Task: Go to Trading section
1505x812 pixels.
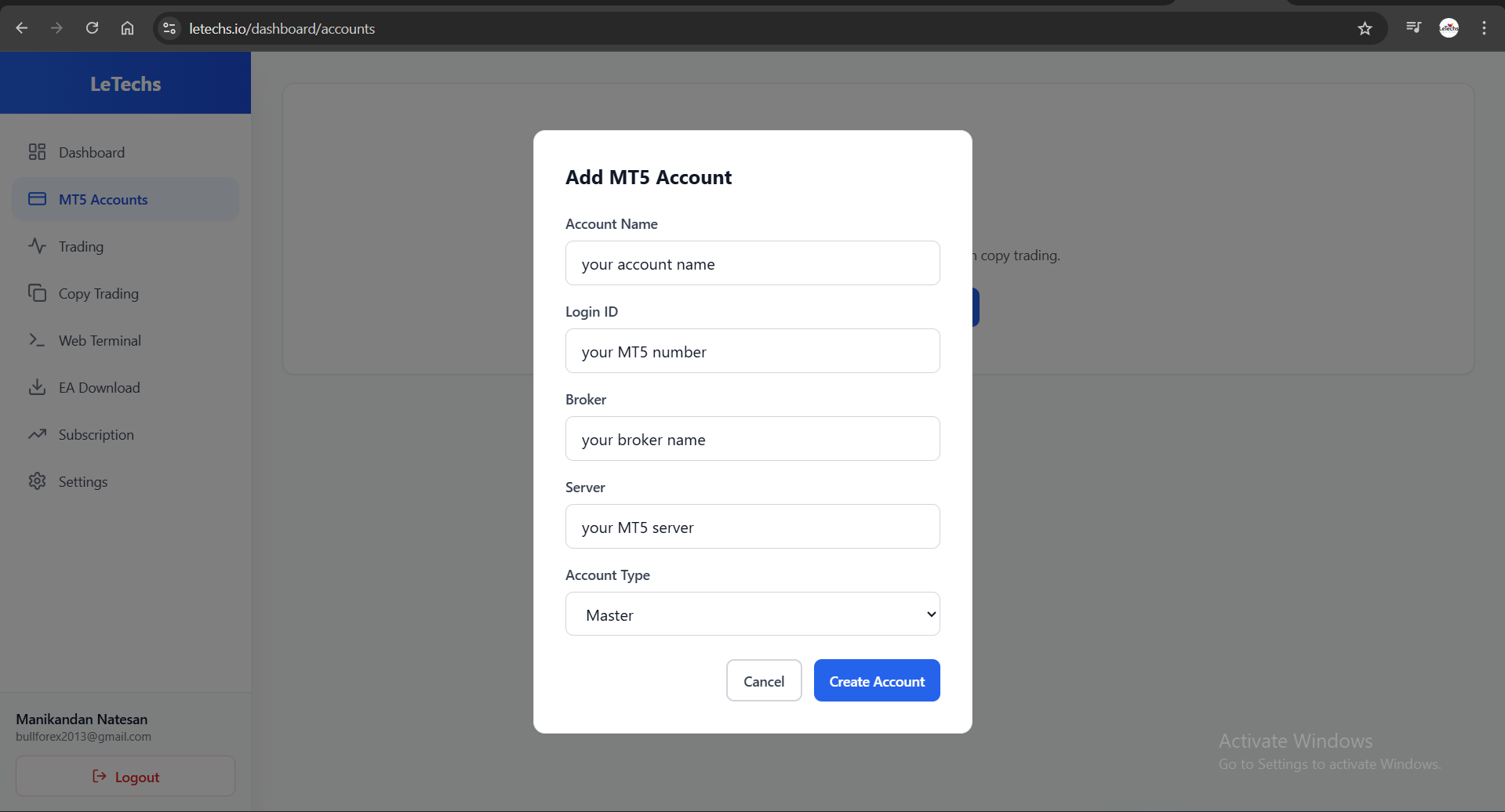Action: (125, 246)
